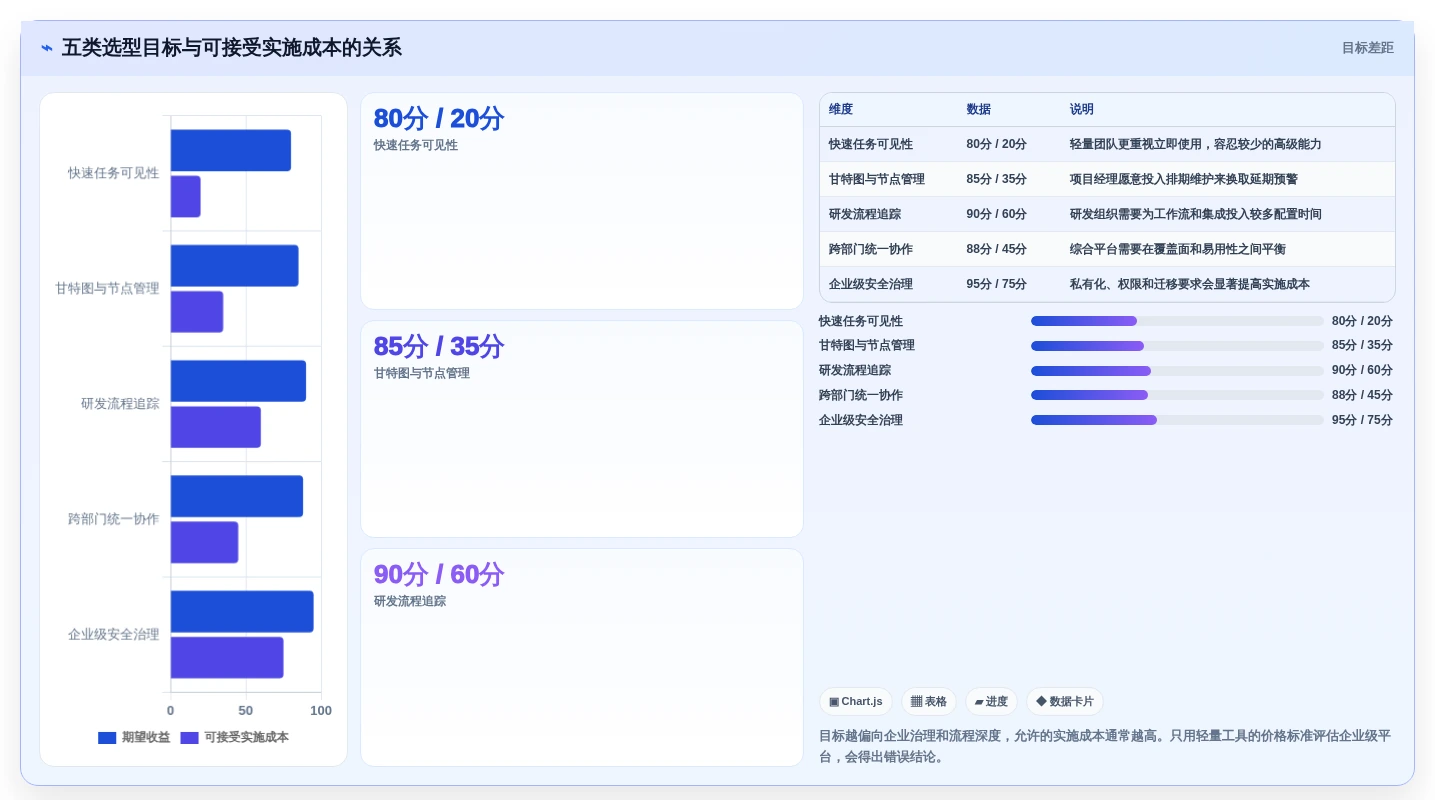The height and width of the screenshot is (800, 1435).
Task: Toggle the 期望收益 legend entry
Action: click(134, 737)
